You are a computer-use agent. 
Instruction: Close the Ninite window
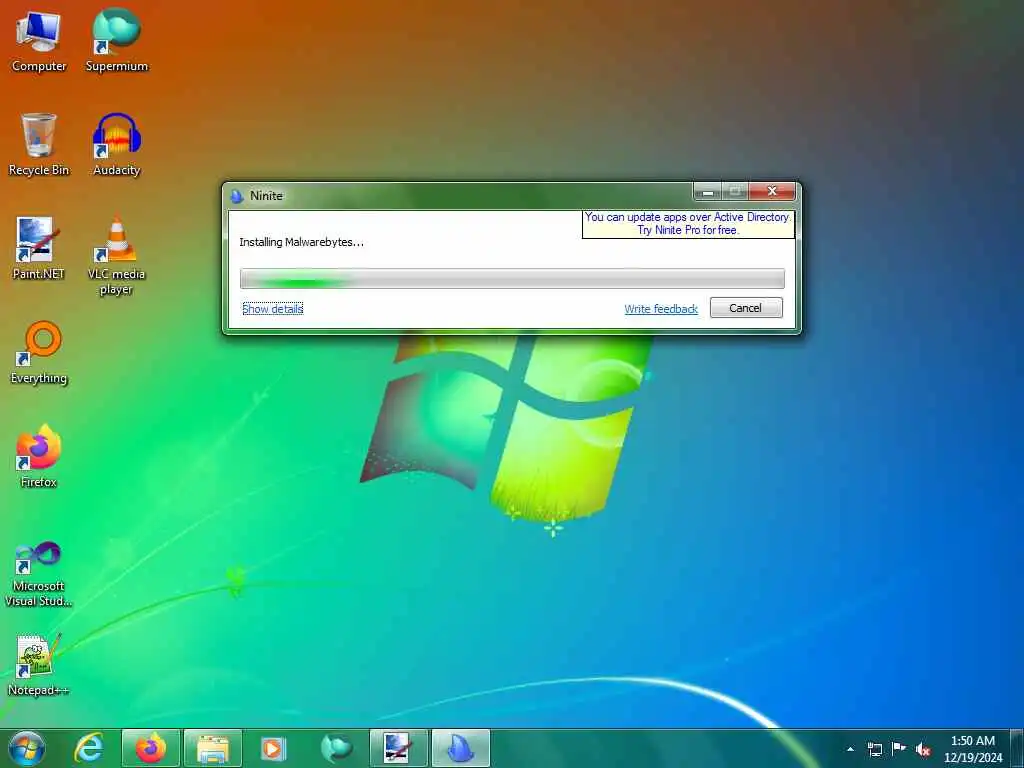pyautogui.click(x=772, y=191)
